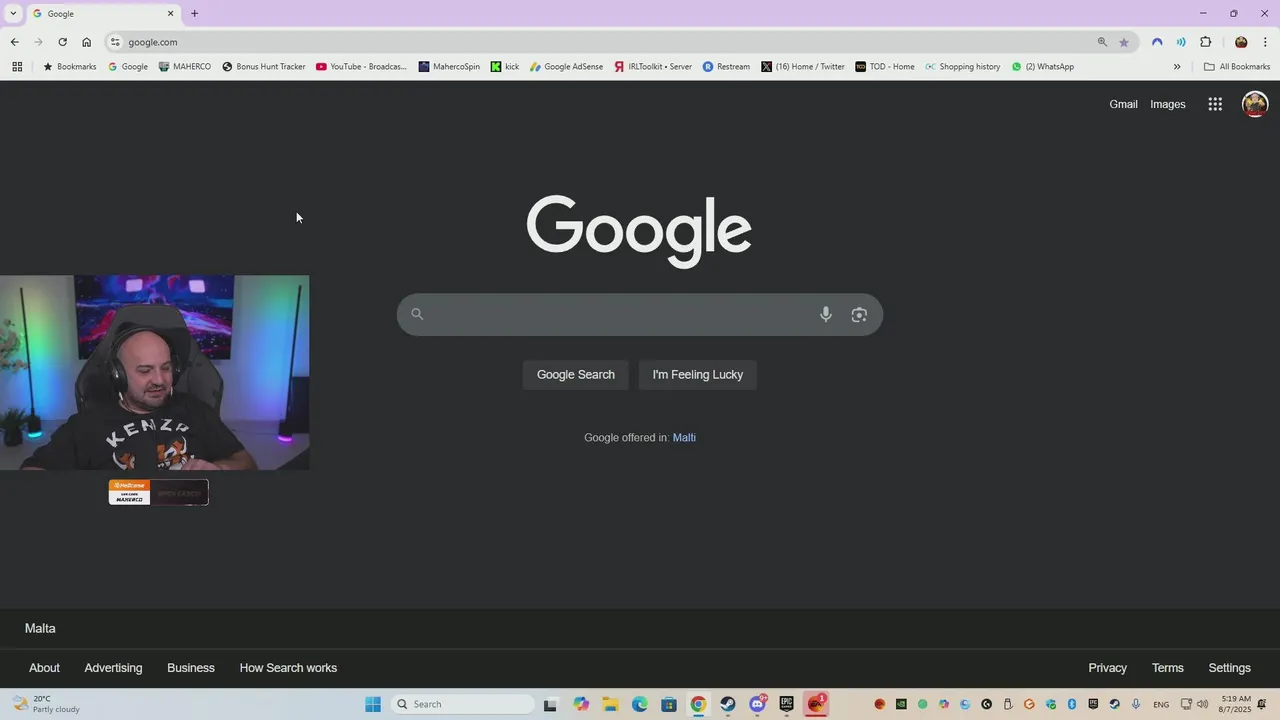The width and height of the screenshot is (1280, 720).
Task: Open the tab search dropdown arrow
Action: (x=13, y=14)
